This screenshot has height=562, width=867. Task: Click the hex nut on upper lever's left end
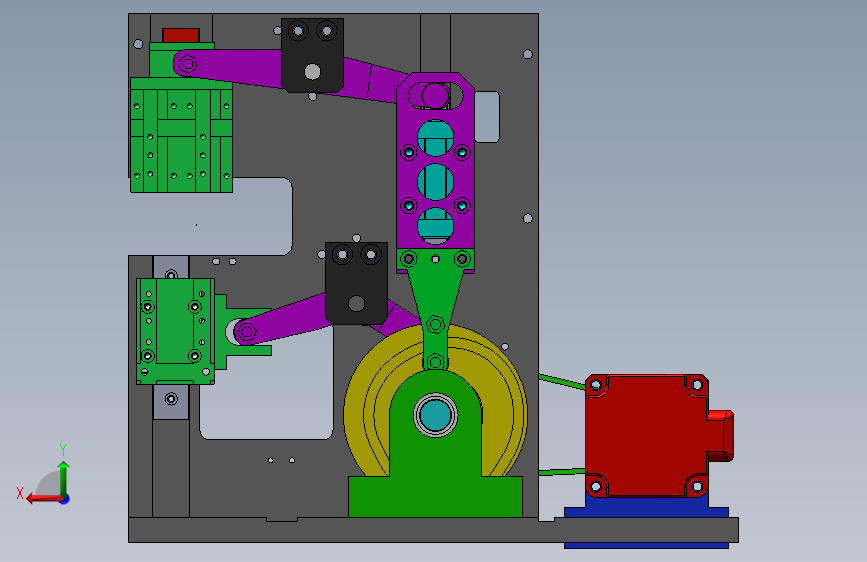click(187, 64)
